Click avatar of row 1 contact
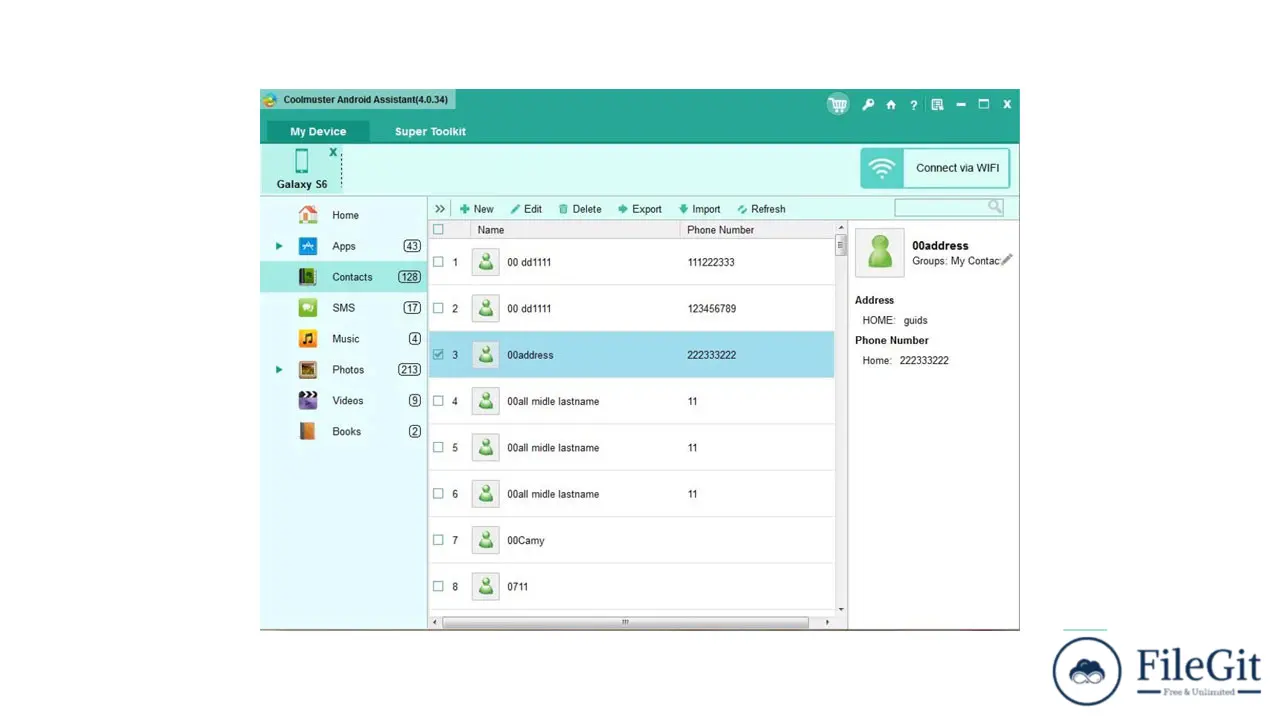This screenshot has height=720, width=1280. click(486, 262)
